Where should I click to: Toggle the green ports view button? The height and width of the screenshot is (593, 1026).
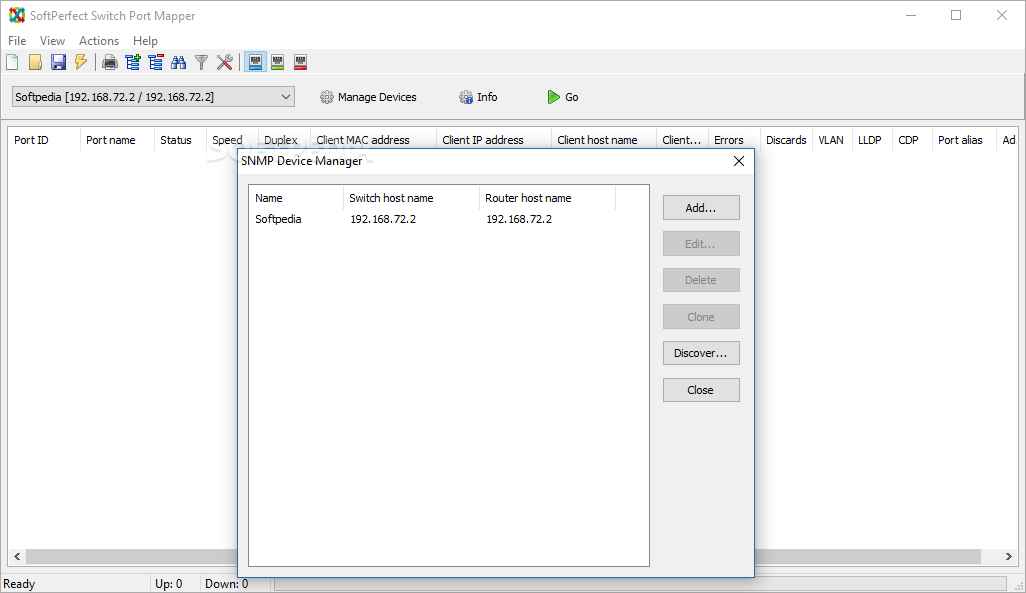pyautogui.click(x=277, y=63)
